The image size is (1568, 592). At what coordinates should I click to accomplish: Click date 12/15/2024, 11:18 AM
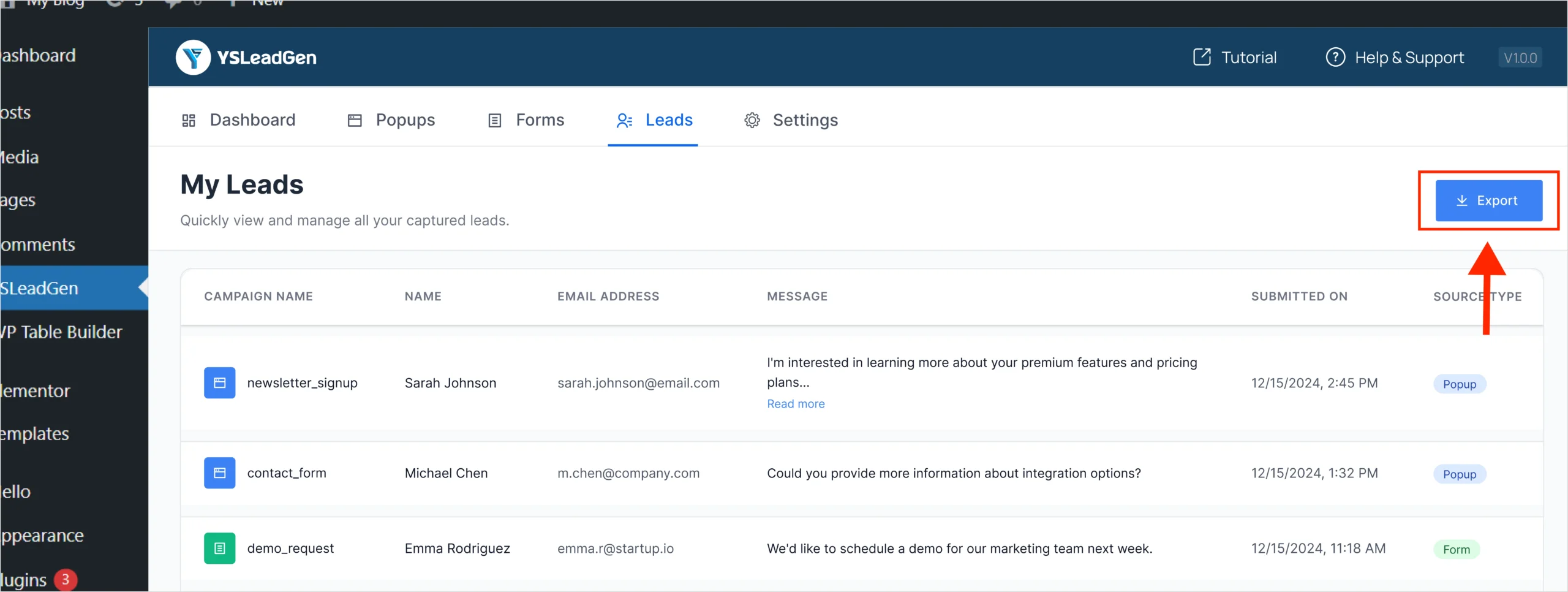[1318, 548]
